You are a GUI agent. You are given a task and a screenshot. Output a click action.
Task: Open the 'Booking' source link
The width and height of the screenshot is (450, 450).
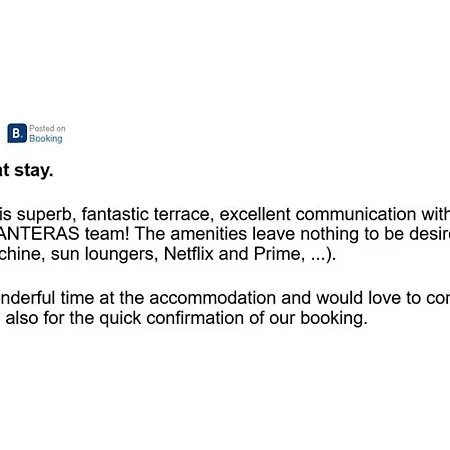tap(46, 139)
